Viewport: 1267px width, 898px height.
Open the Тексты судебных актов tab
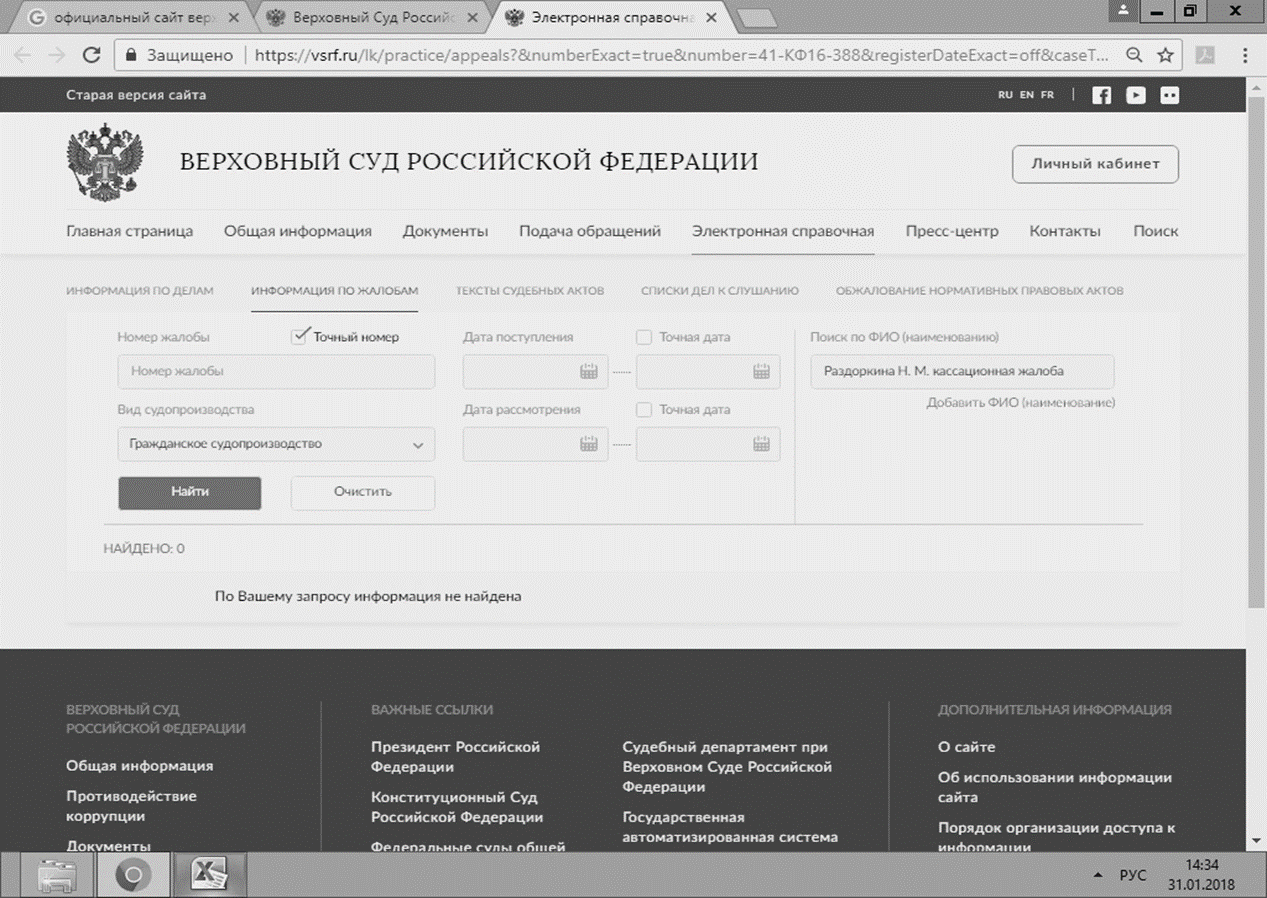point(530,291)
